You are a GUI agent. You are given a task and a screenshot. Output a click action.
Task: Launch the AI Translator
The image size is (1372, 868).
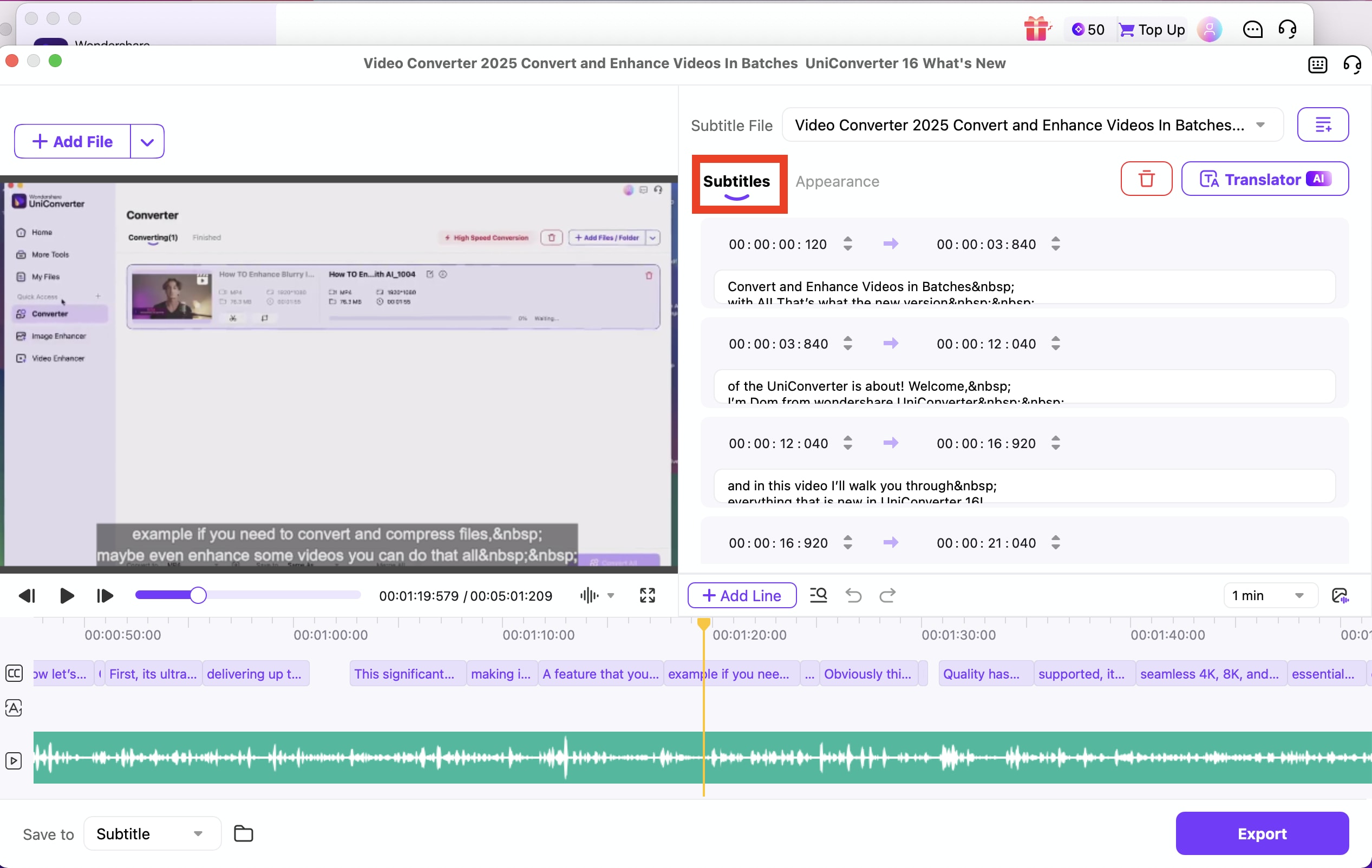(1265, 179)
